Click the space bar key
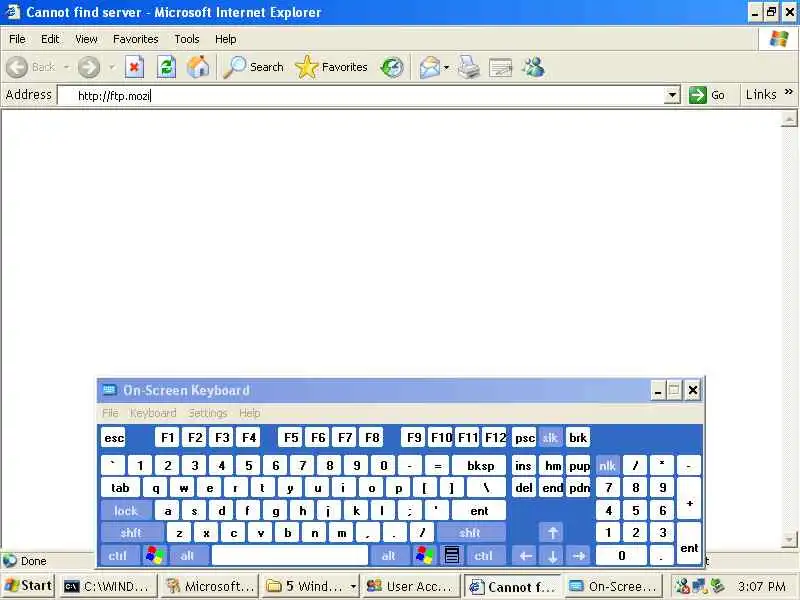This screenshot has height=600, width=800. [x=290, y=555]
